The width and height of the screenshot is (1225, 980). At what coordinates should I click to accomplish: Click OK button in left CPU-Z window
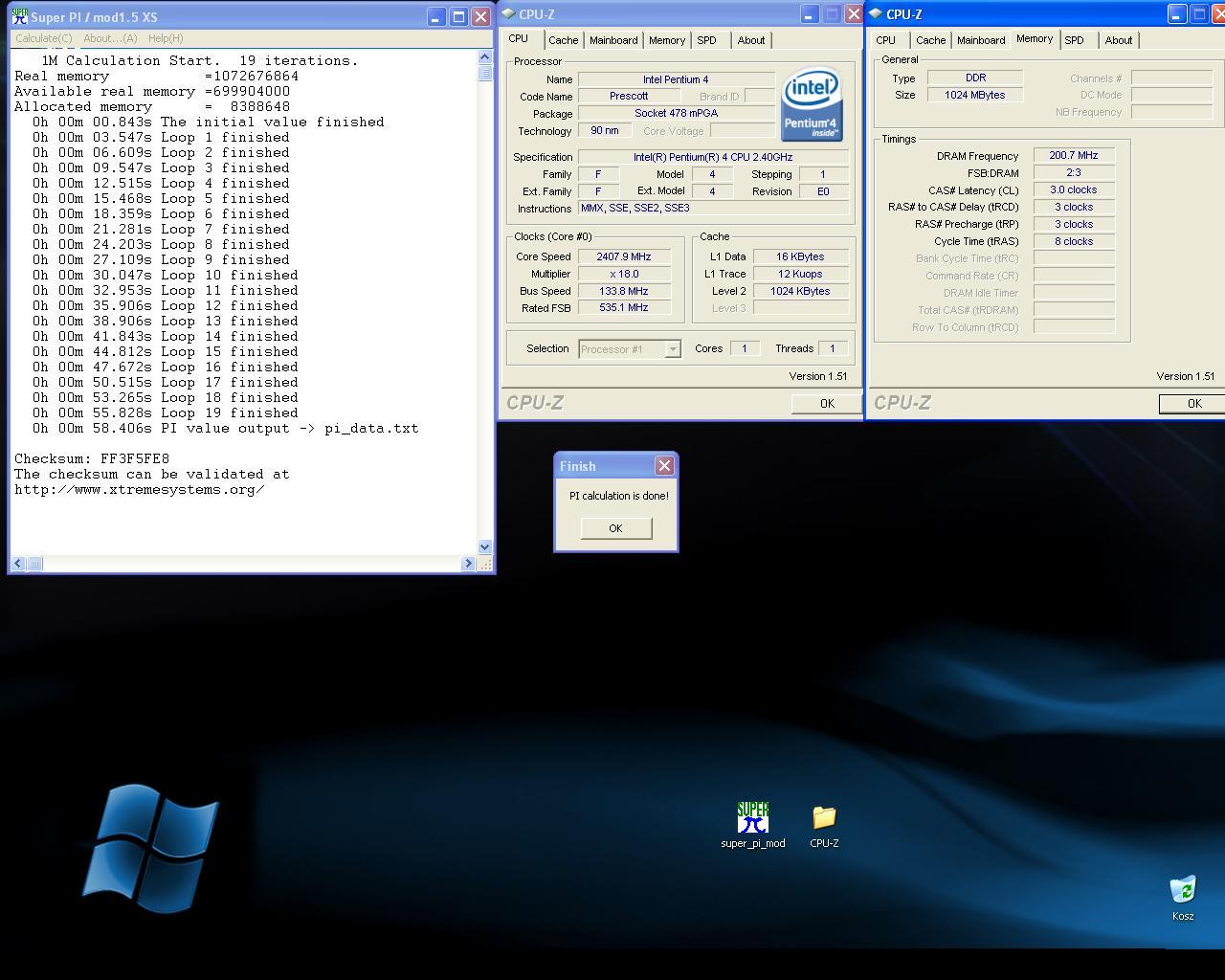pyautogui.click(x=827, y=404)
